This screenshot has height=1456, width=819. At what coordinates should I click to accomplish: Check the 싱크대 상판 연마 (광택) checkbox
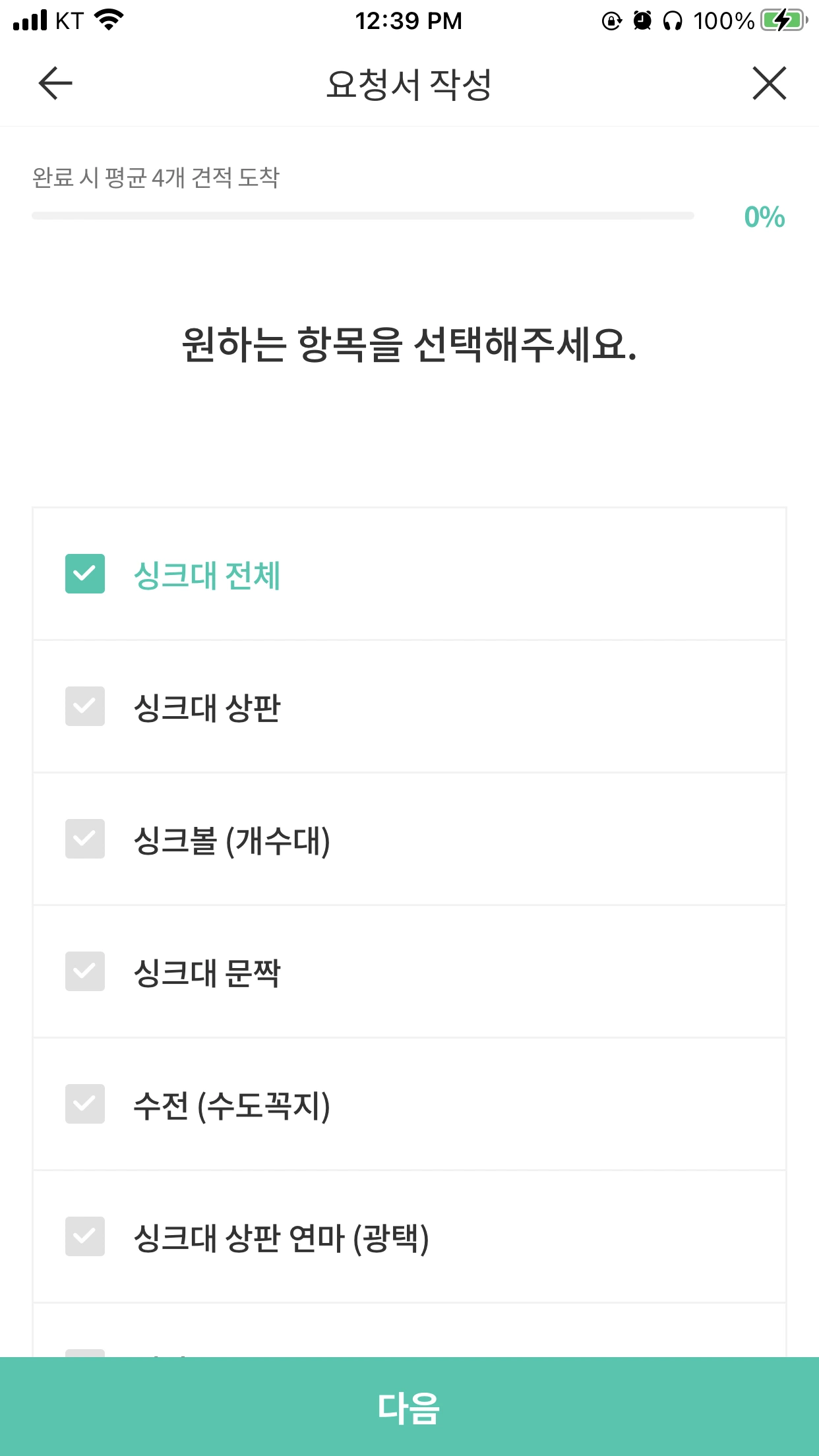pos(85,1236)
